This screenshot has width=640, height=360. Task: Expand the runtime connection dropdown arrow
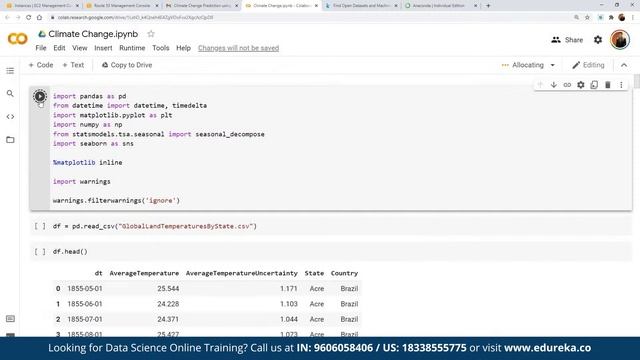553,65
